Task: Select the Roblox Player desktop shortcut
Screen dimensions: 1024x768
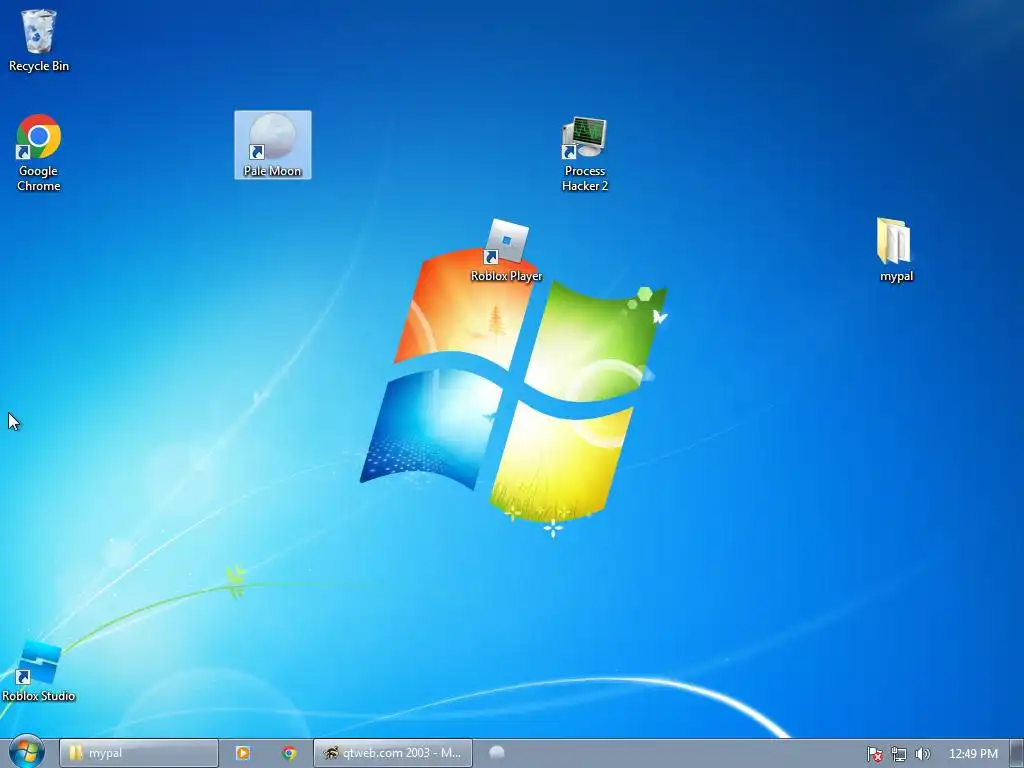Action: click(507, 251)
